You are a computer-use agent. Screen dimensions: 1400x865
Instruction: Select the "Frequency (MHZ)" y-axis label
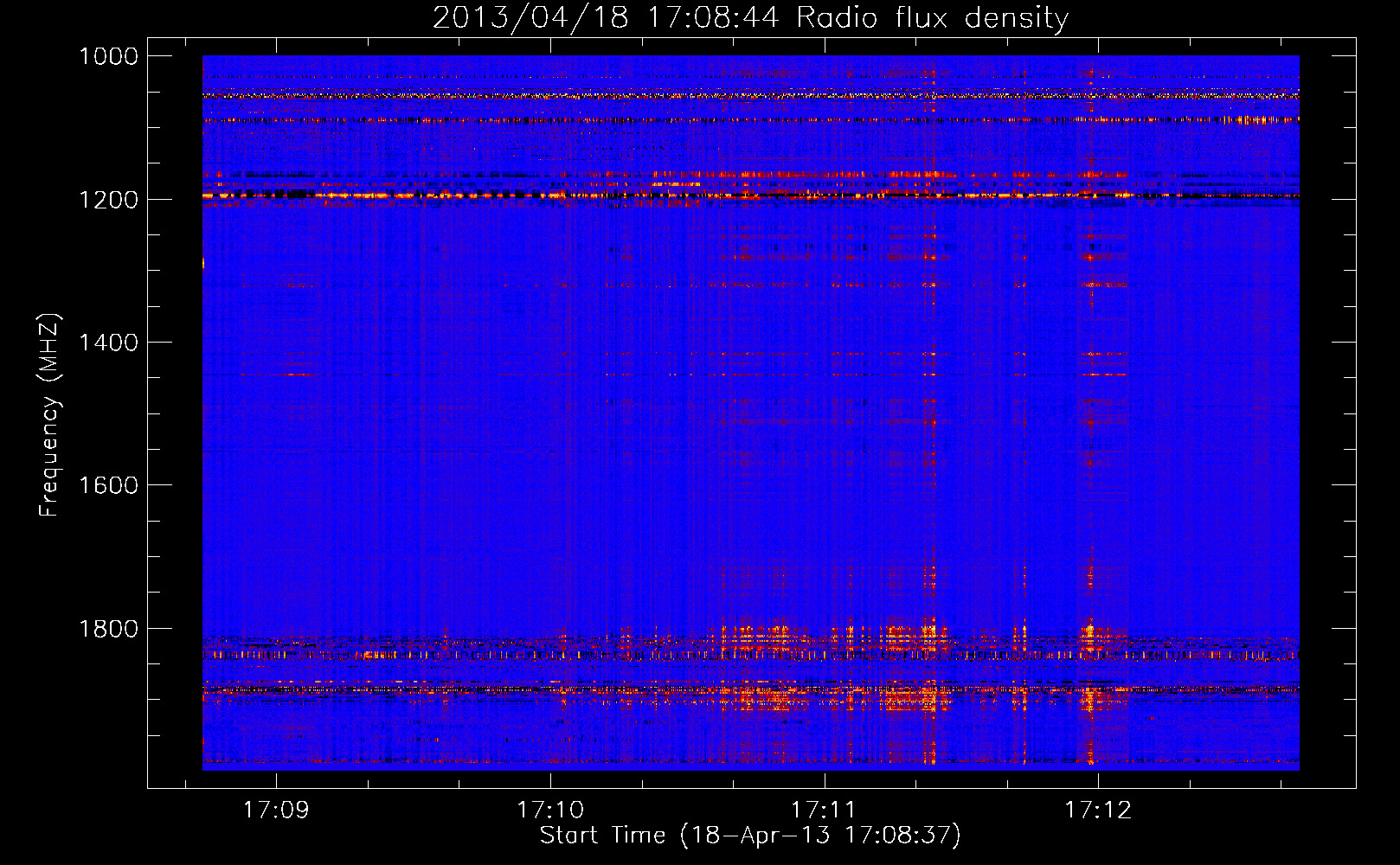click(49, 415)
